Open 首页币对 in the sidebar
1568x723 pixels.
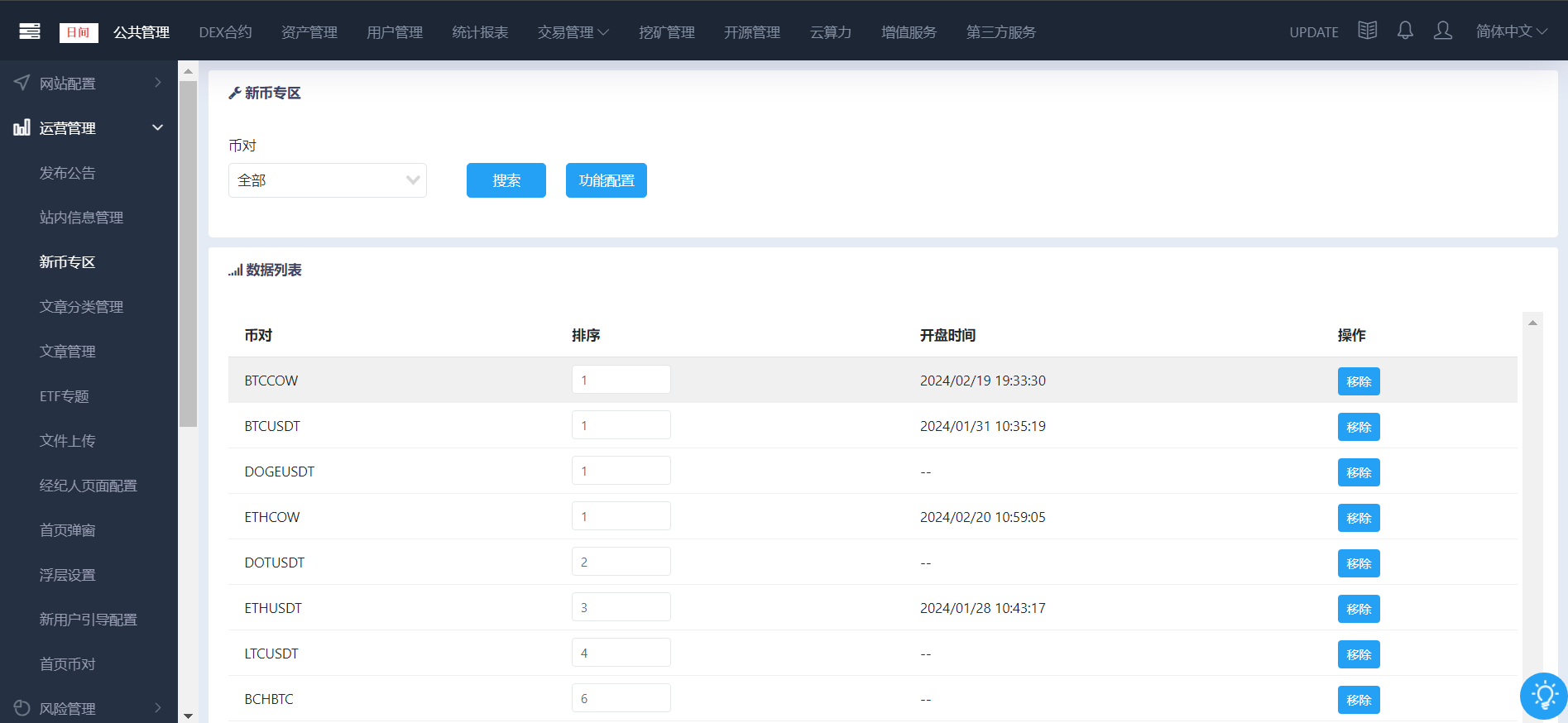click(x=68, y=664)
